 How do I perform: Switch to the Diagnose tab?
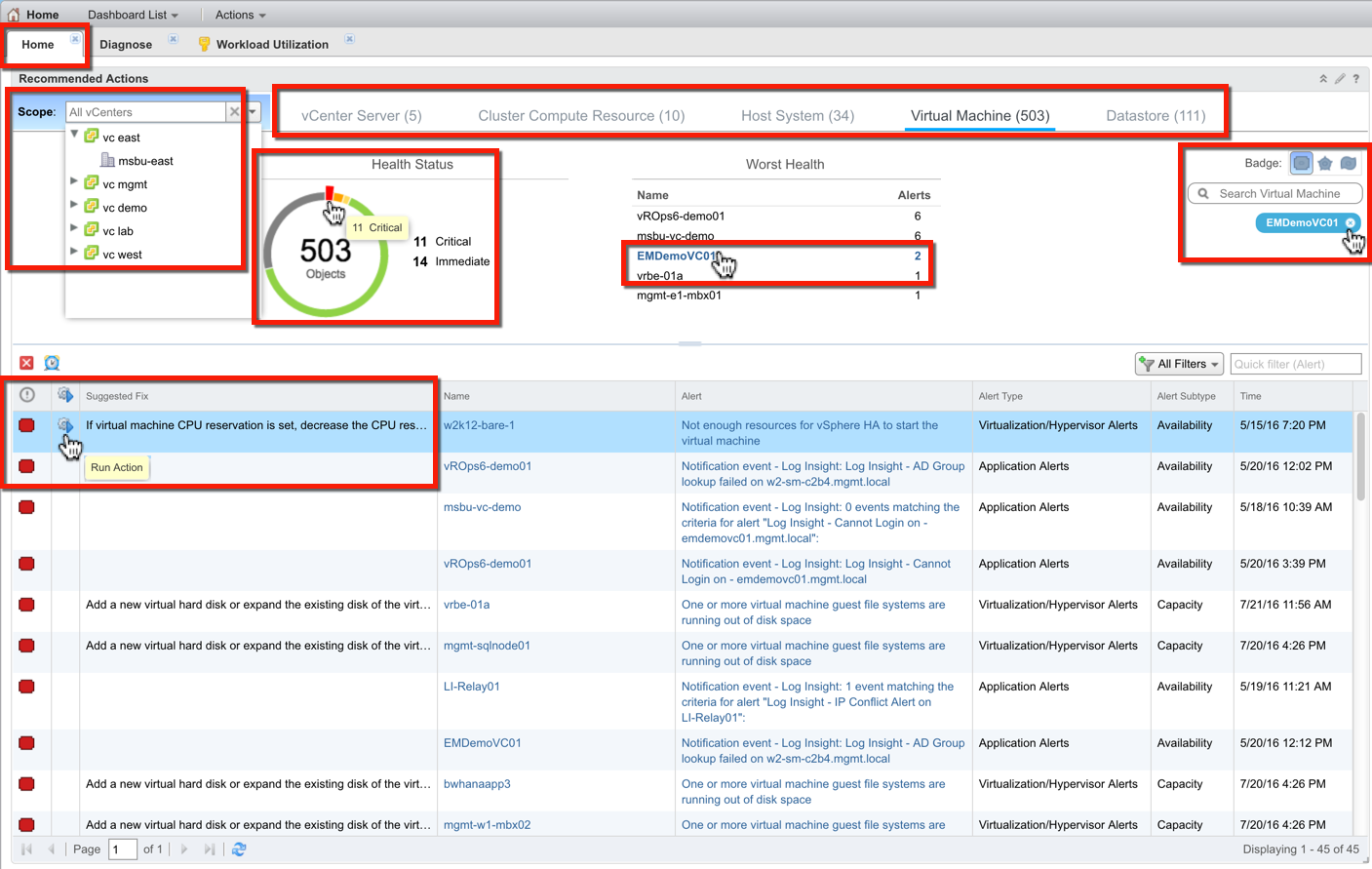point(125,44)
